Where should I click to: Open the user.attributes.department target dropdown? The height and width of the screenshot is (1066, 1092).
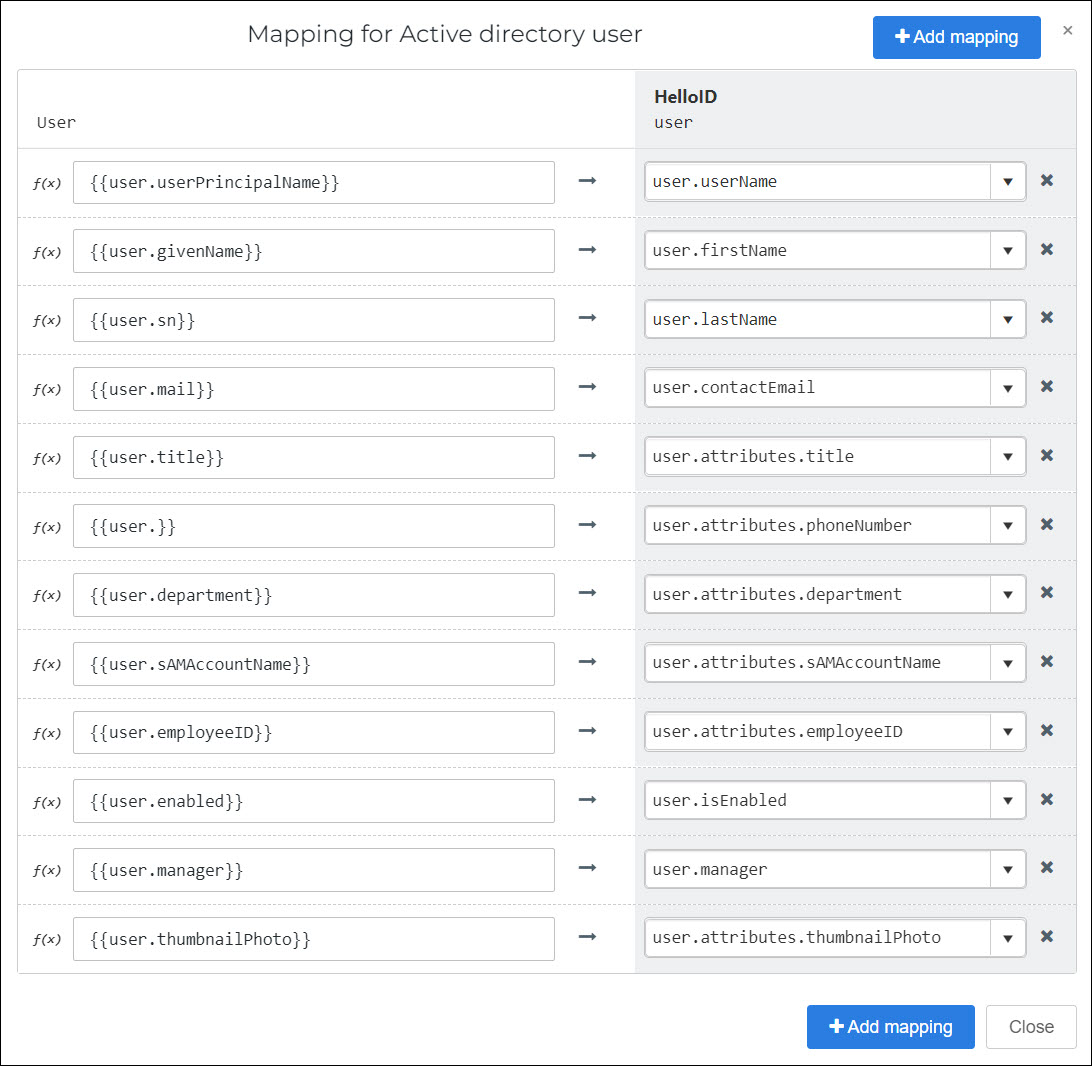click(1008, 595)
